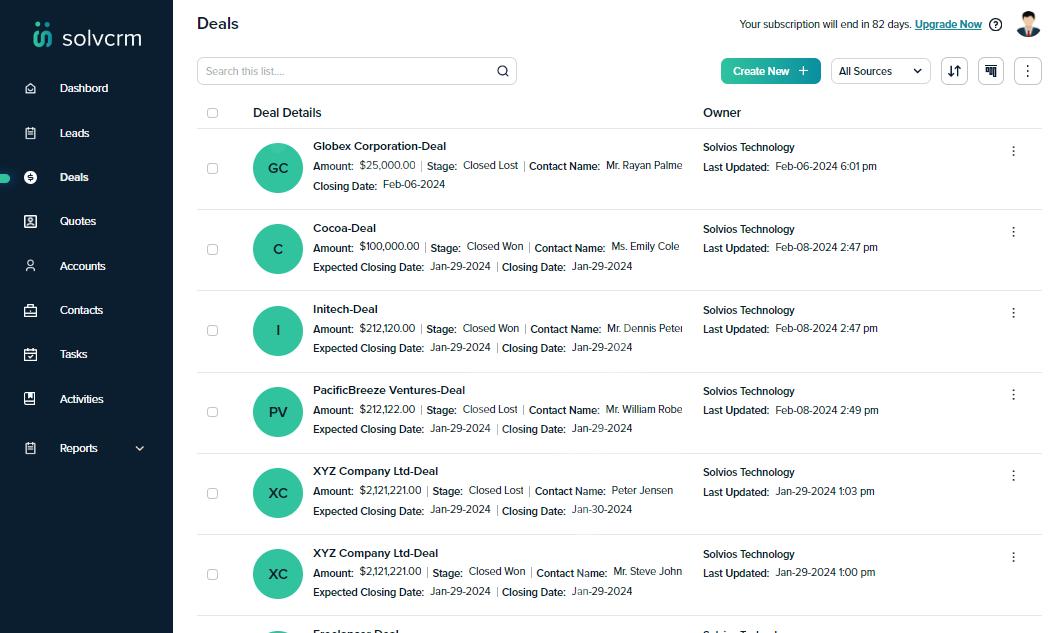Open the Activities menu item
The width and height of the screenshot is (1054, 633).
[81, 398]
